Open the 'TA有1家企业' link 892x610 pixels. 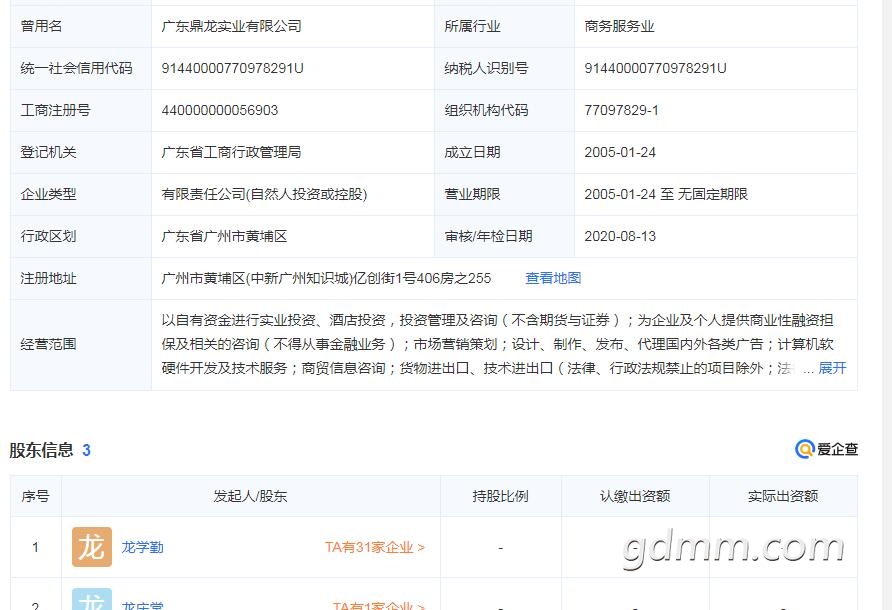point(378,605)
